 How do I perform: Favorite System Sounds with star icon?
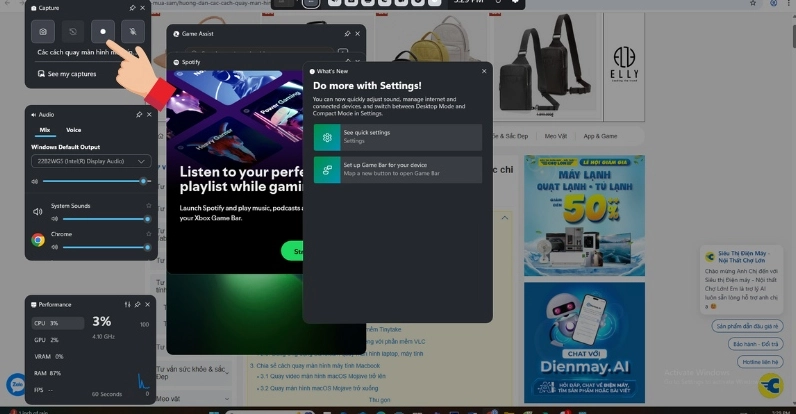click(x=149, y=205)
